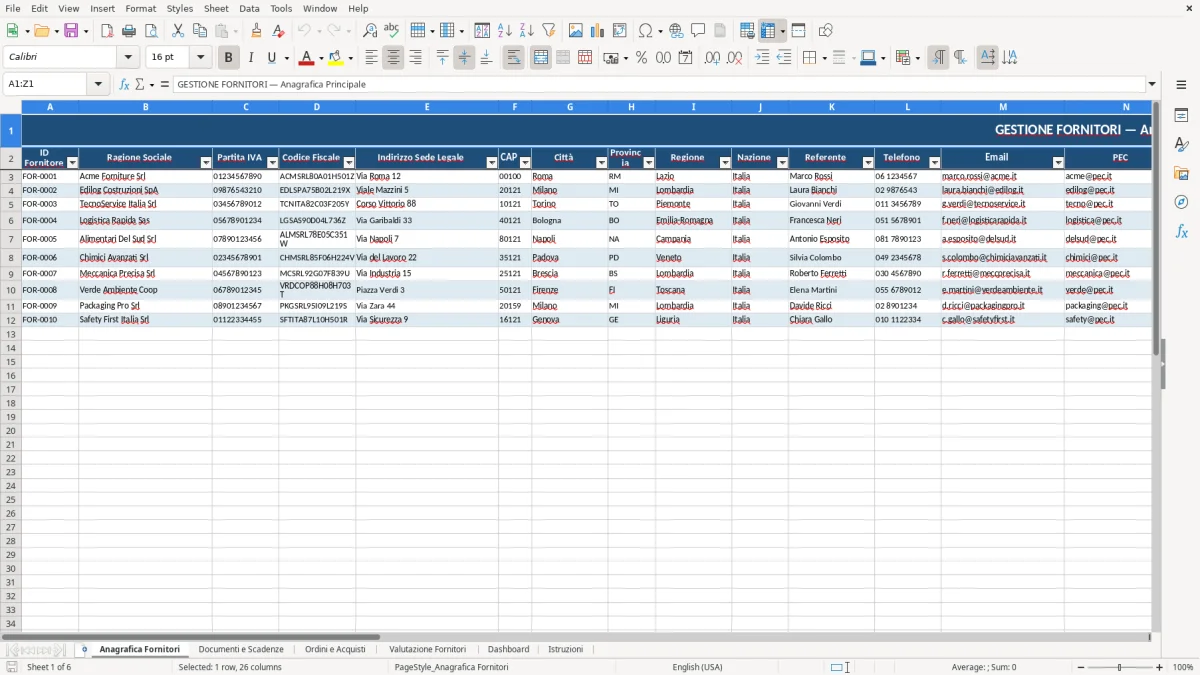The height and width of the screenshot is (675, 1200).
Task: Click the zoom in plus button
Action: pyautogui.click(x=1160, y=667)
